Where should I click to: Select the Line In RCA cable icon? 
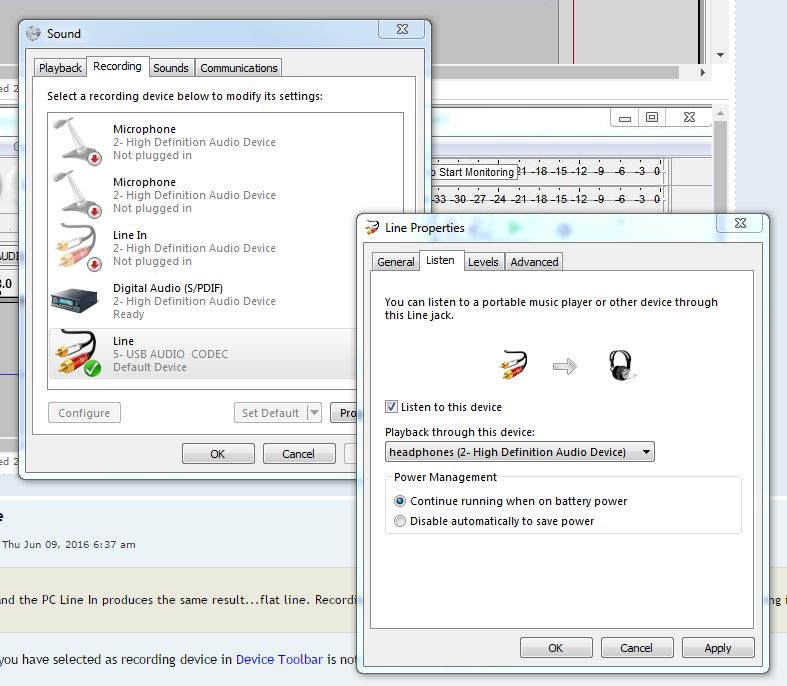point(77,247)
